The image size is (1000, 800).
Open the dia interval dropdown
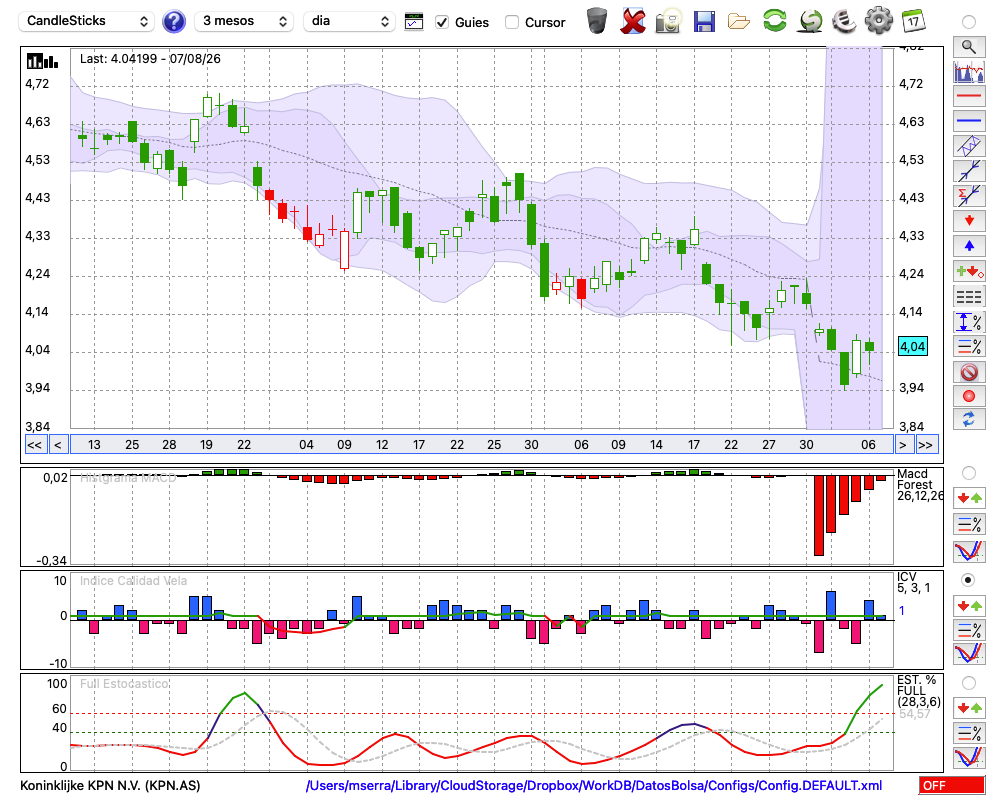[x=349, y=21]
